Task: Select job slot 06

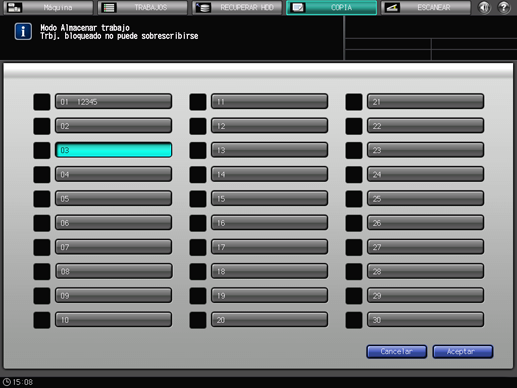Action: (113, 223)
